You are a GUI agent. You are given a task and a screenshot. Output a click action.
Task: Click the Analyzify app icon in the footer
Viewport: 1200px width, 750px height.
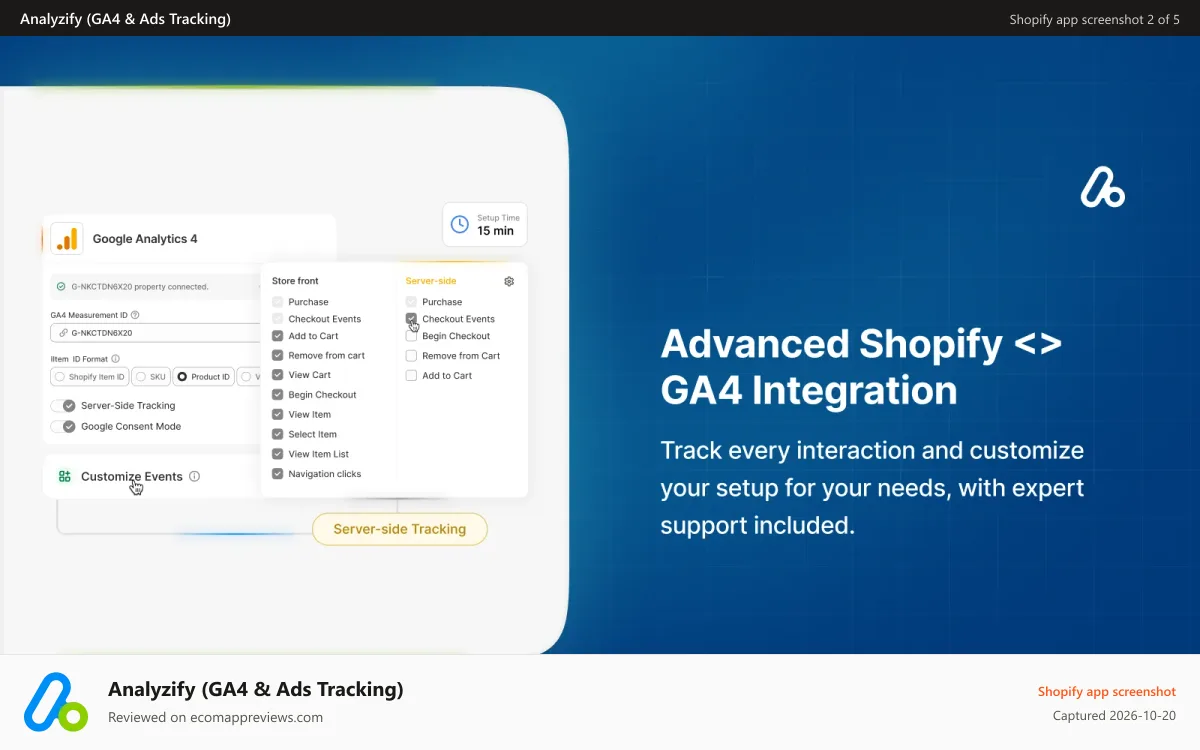[56, 702]
